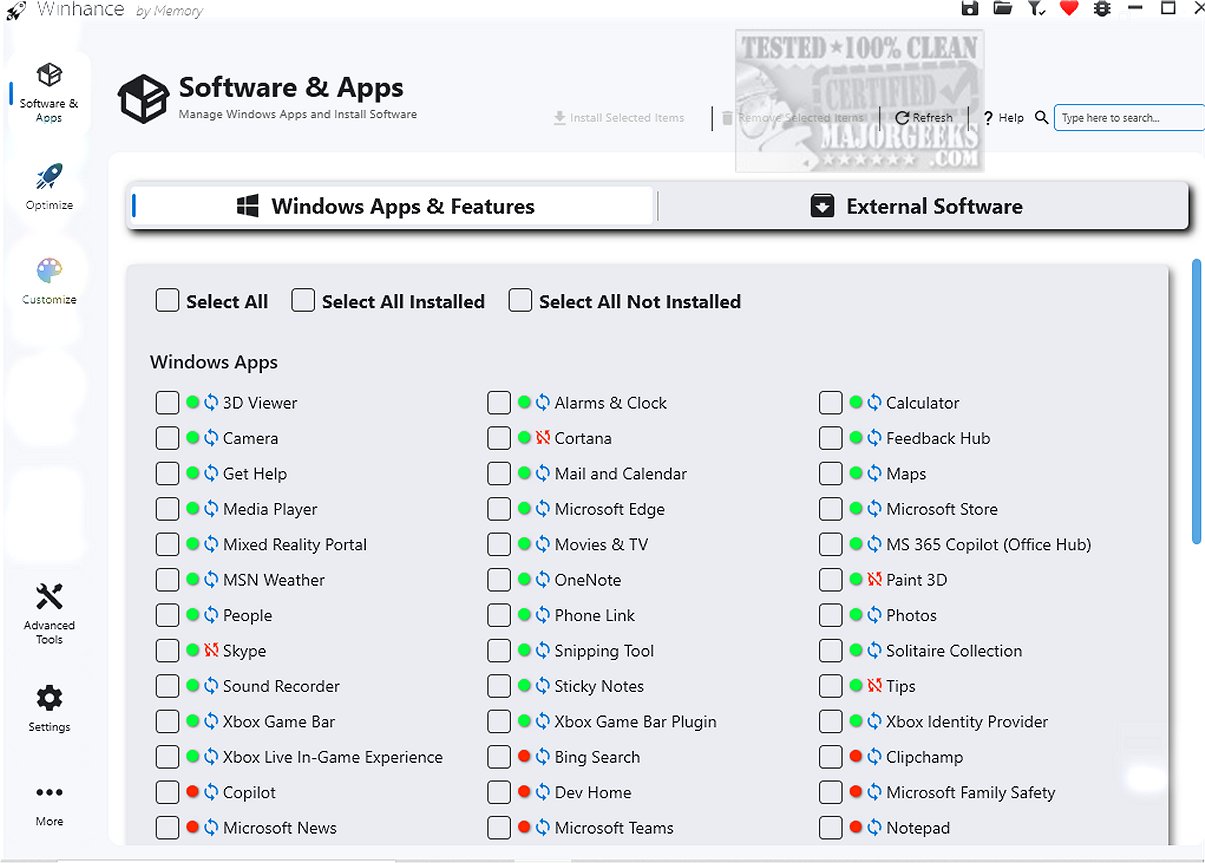Open Advanced Tools in the sidebar
Image resolution: width=1205 pixels, height=863 pixels.
click(x=49, y=614)
